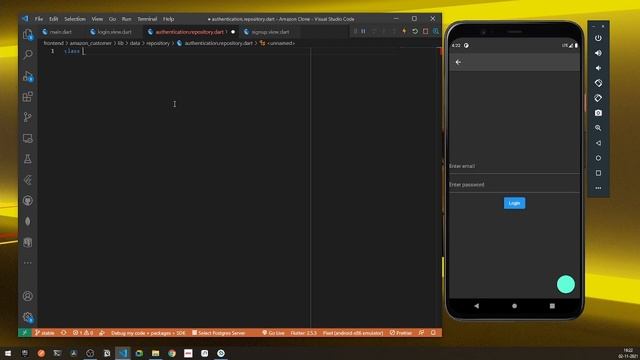Open the Go menu
This screenshot has width=640, height=360.
pos(112,19)
